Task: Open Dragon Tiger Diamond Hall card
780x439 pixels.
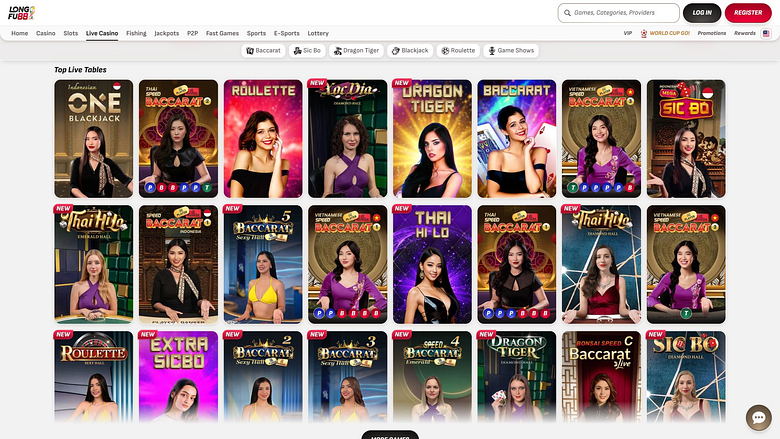Action: (517, 377)
